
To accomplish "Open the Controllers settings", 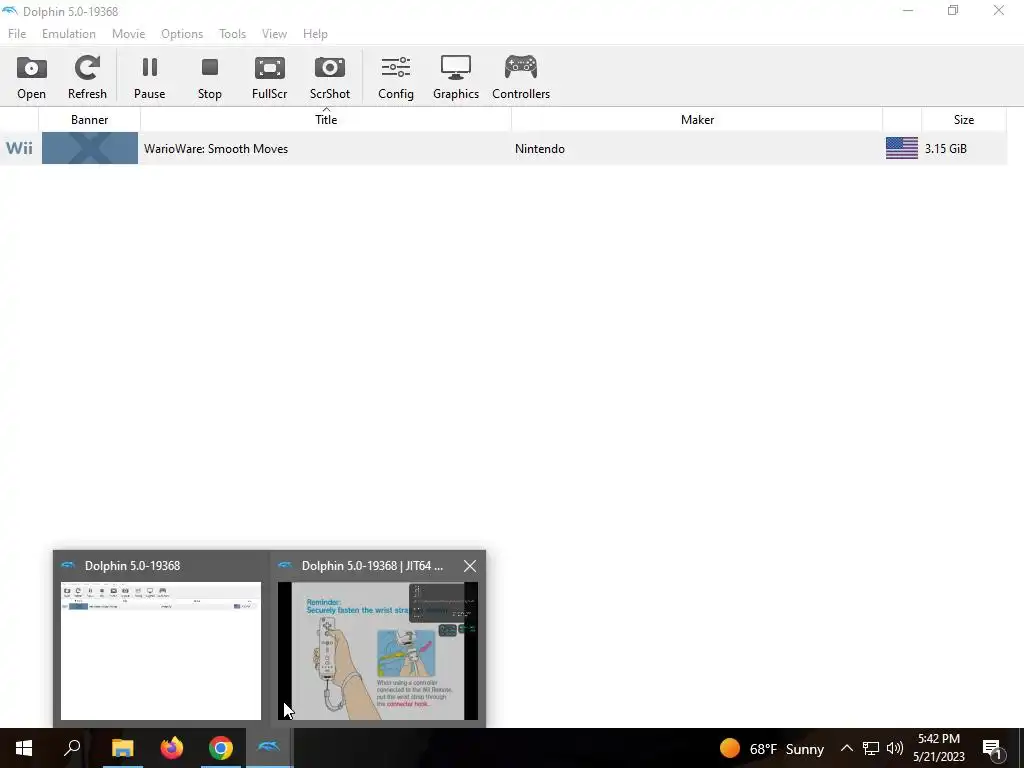I will [x=521, y=77].
